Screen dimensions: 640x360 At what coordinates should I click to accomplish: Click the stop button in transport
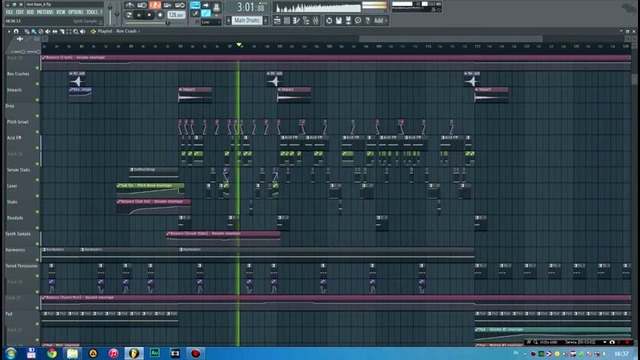(149, 15)
